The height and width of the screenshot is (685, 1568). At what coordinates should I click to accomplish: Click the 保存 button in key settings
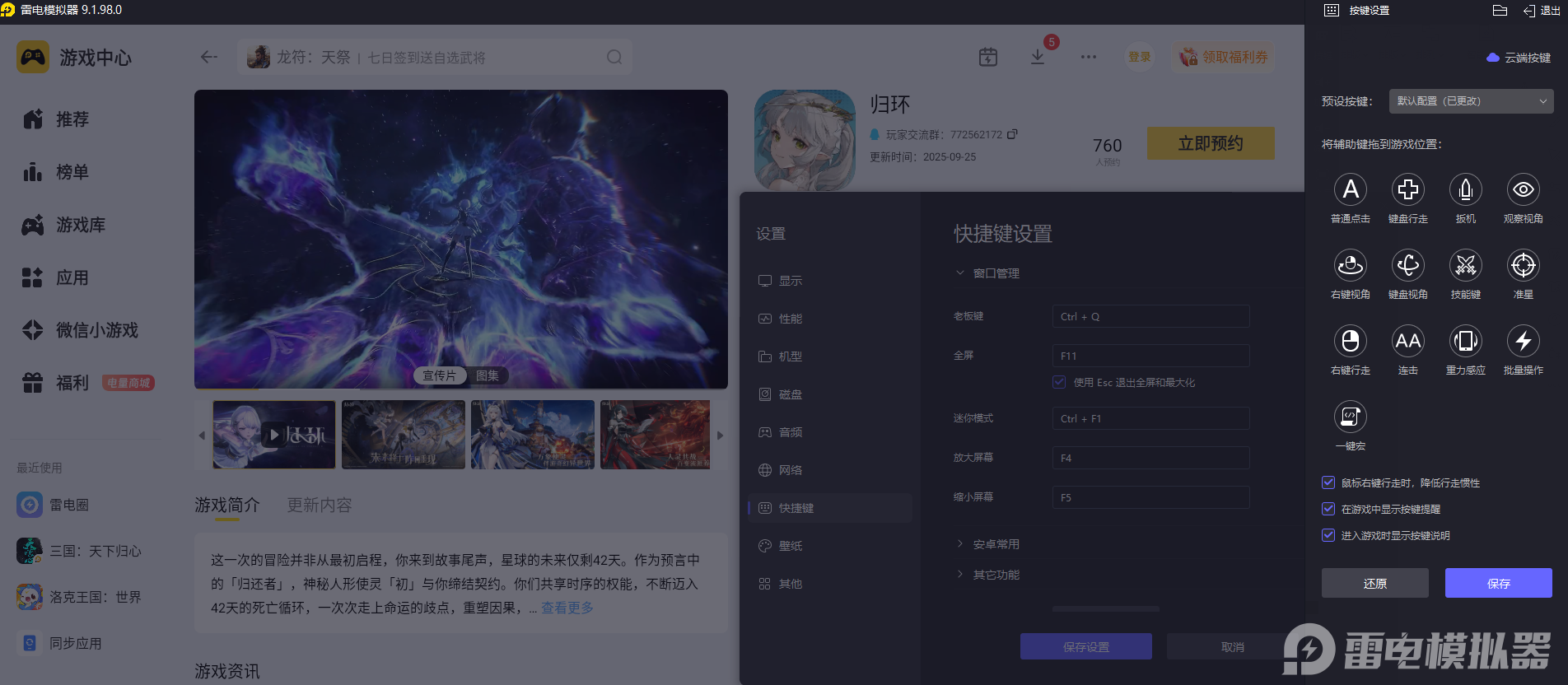1499,583
